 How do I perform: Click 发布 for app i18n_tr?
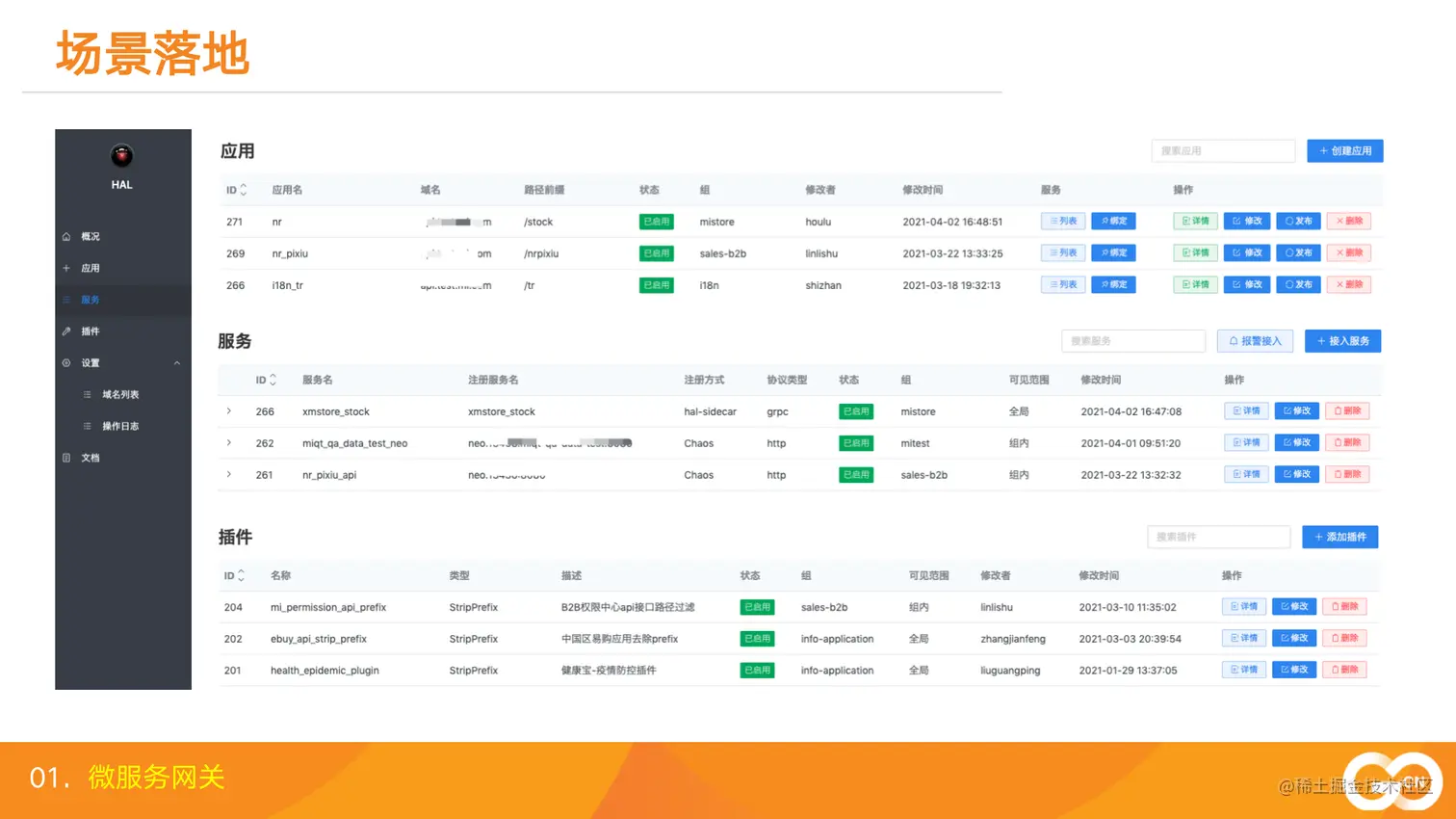tap(1298, 284)
